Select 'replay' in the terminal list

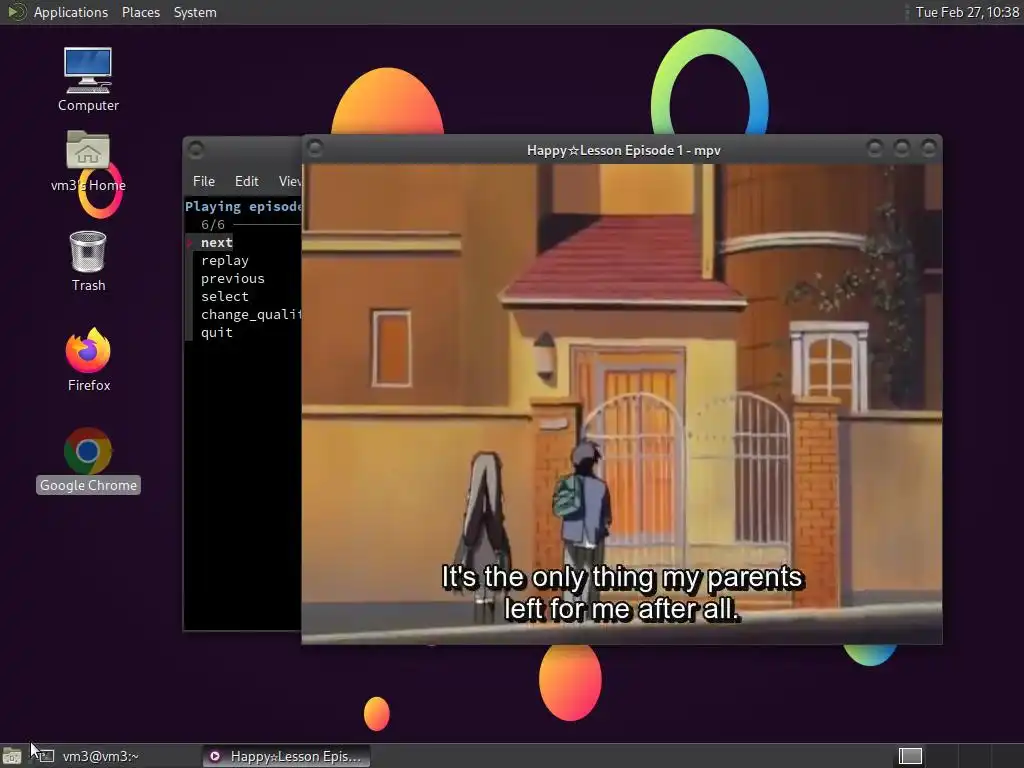tap(225, 261)
